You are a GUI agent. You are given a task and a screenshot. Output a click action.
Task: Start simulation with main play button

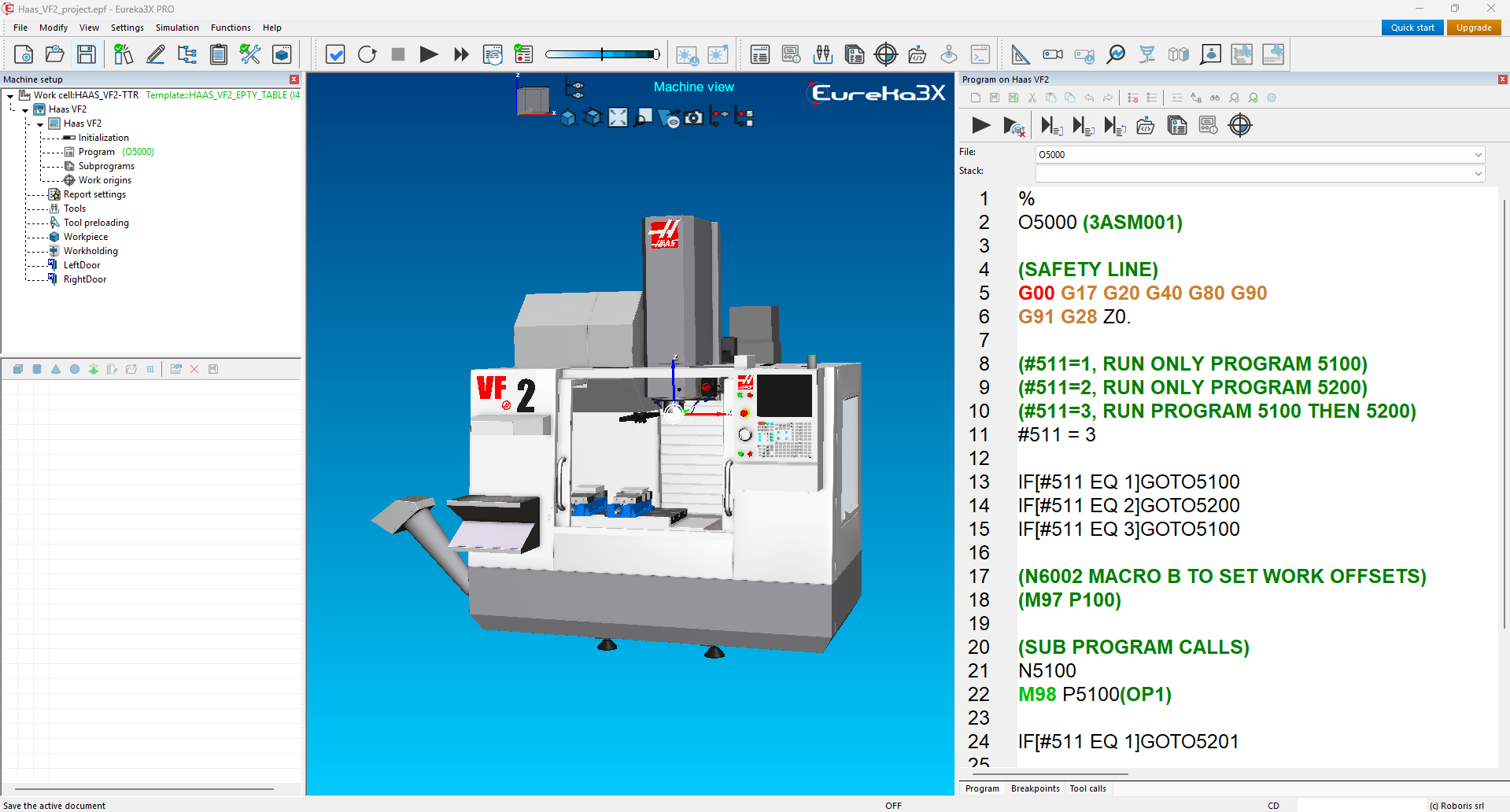[429, 54]
